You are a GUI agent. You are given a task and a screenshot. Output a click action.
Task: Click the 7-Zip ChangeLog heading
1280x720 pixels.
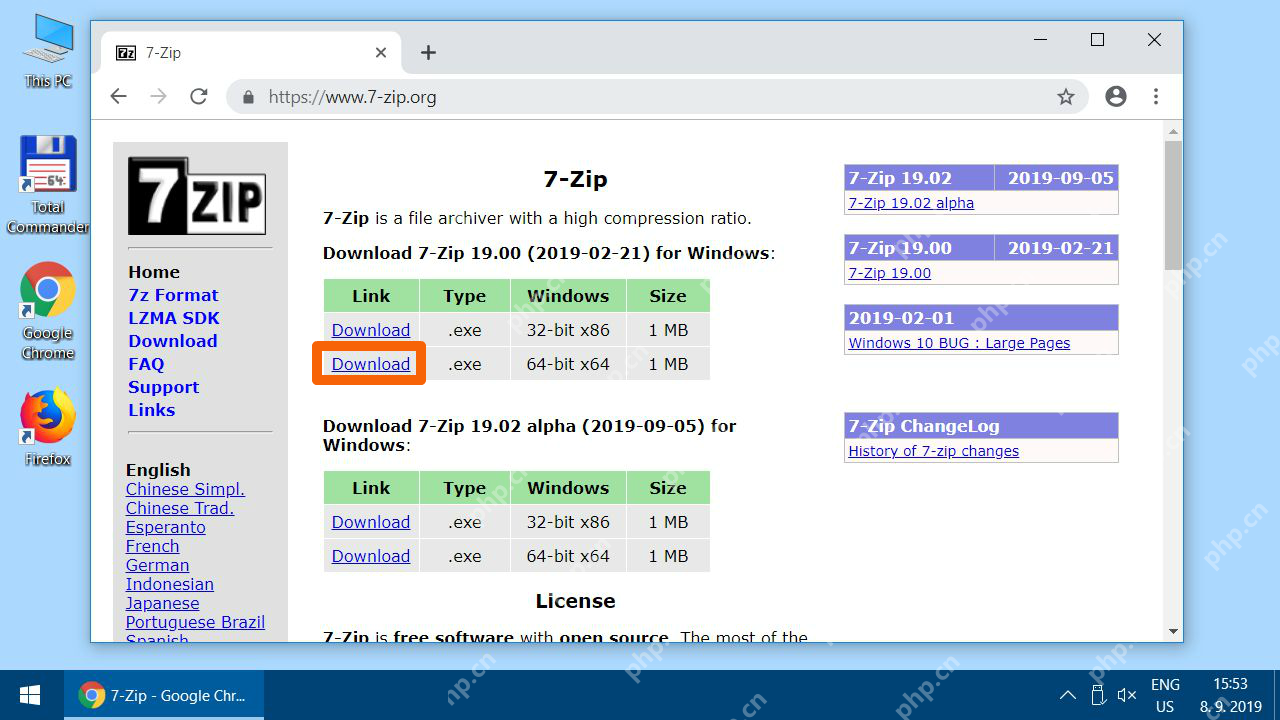tap(924, 426)
